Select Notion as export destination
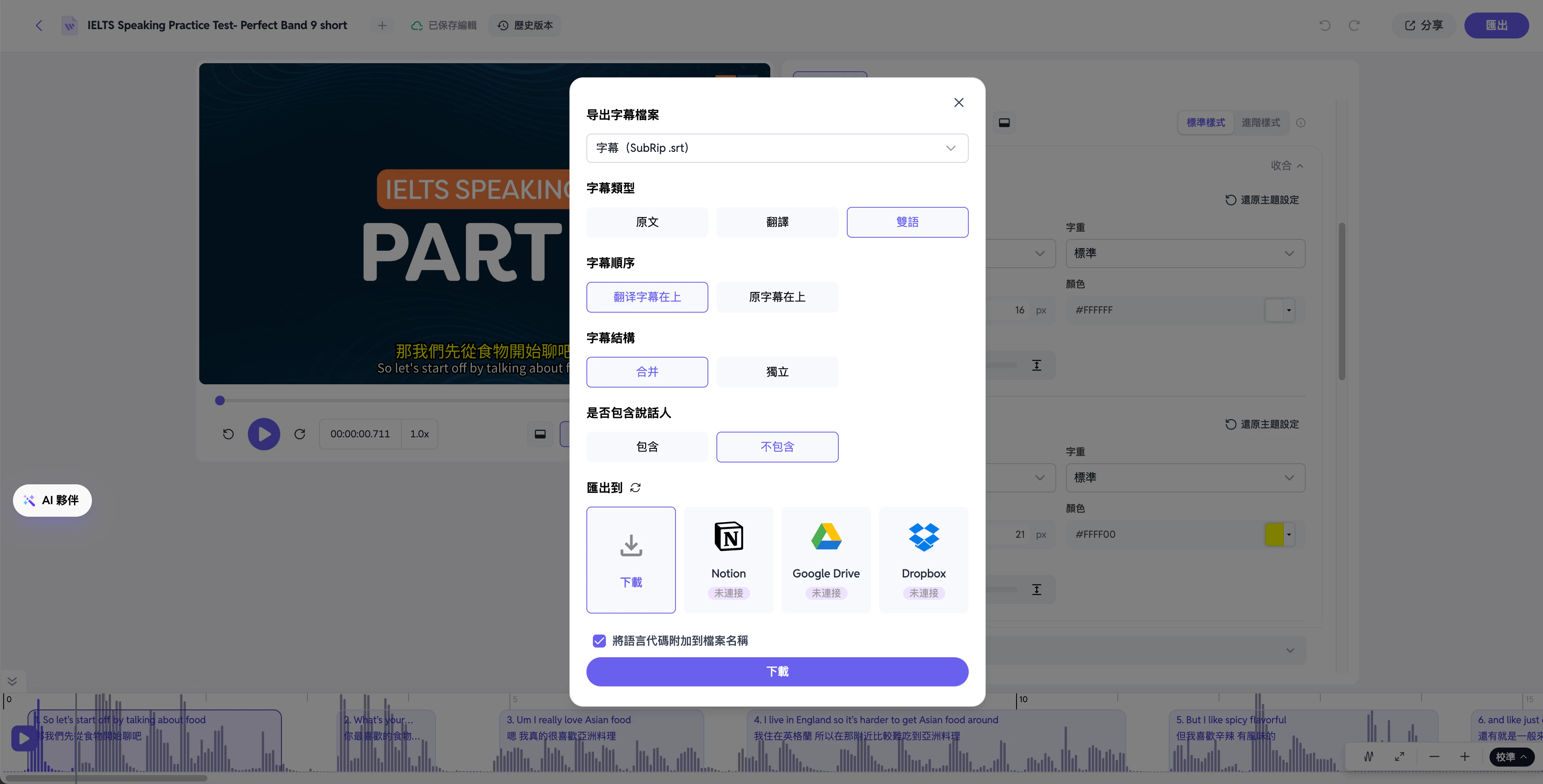Screen dimensions: 1543x784 tap(729, 559)
